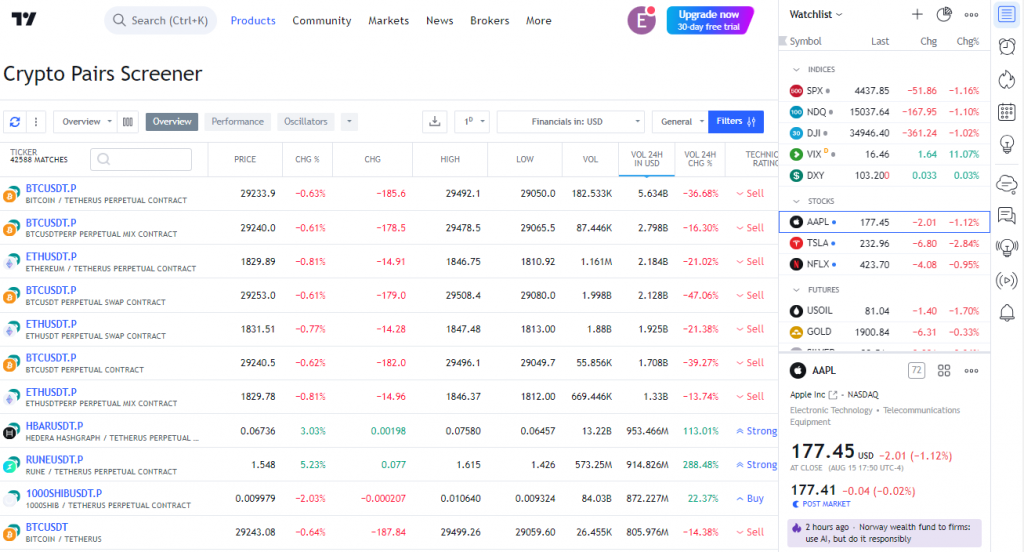Screen dimensions: 1024x552
Task: Click the Search (Ctrl+K) field
Action: click(161, 20)
